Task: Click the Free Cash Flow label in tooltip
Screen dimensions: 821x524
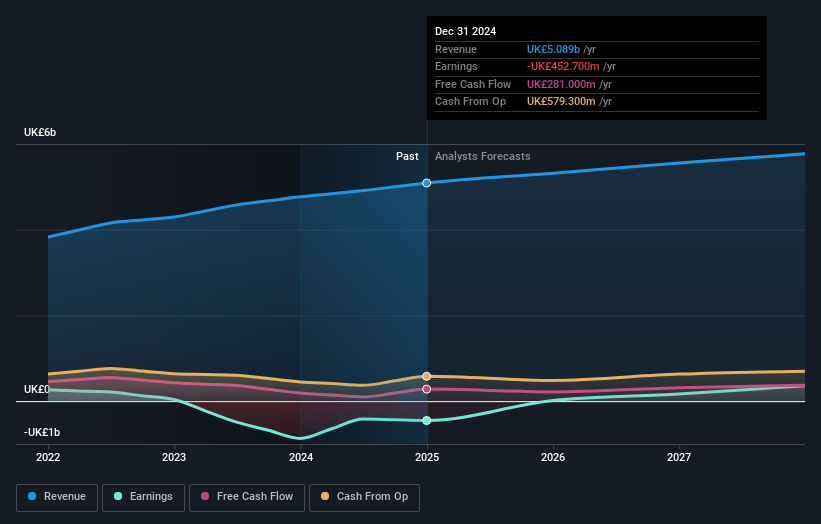Action: click(x=473, y=84)
